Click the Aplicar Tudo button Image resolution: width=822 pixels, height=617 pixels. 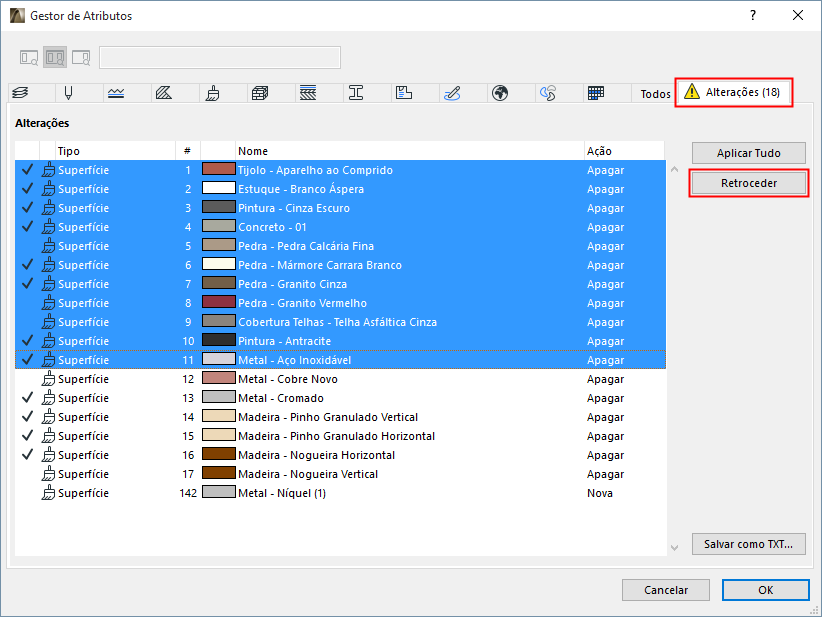point(749,153)
